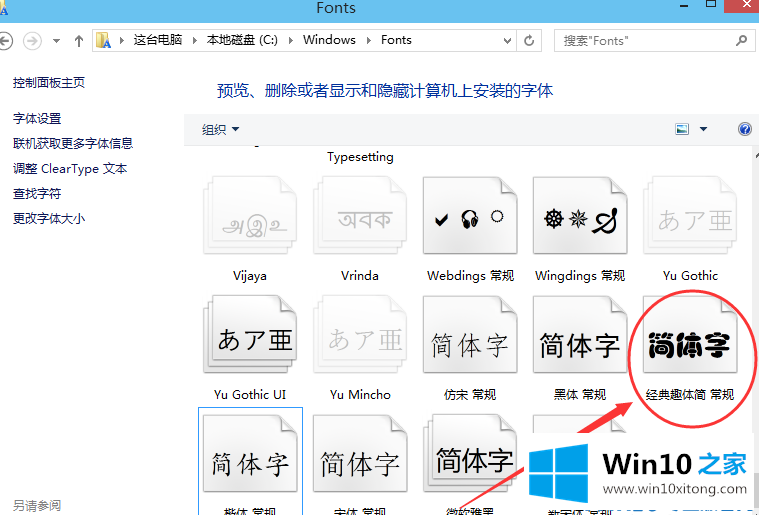
Task: Click 调整 ClearType 文本 link
Action: [70, 169]
